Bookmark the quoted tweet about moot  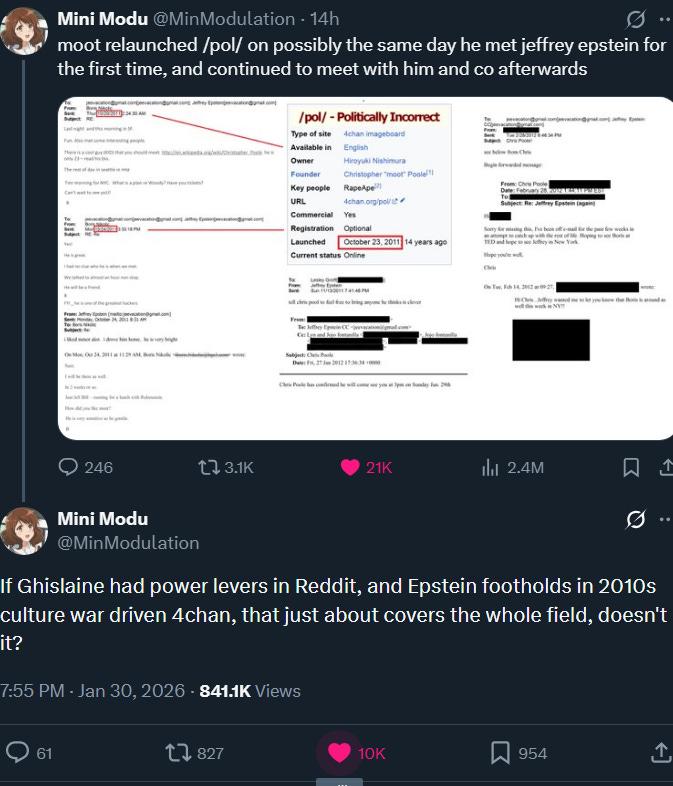coord(631,467)
